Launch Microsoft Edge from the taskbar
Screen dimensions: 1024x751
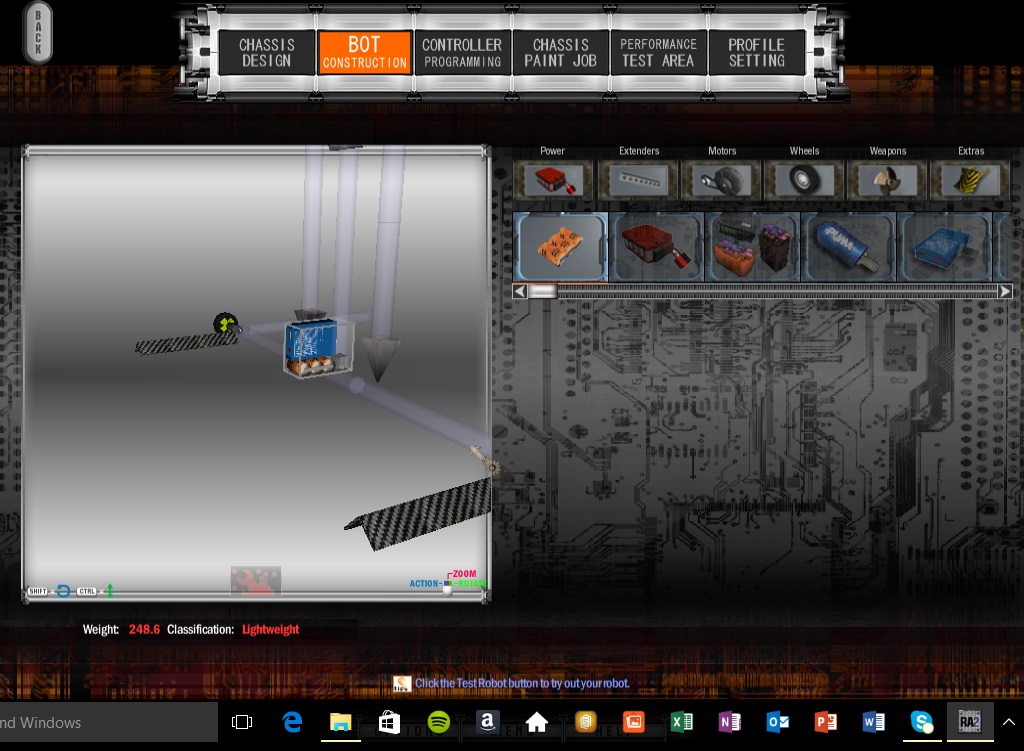[x=292, y=722]
